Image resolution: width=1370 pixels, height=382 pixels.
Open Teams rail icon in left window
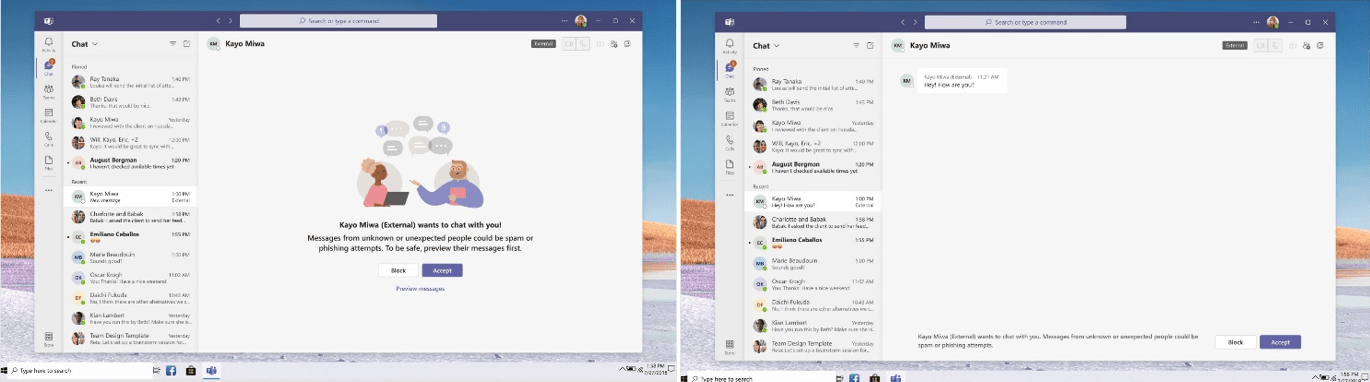[x=48, y=91]
